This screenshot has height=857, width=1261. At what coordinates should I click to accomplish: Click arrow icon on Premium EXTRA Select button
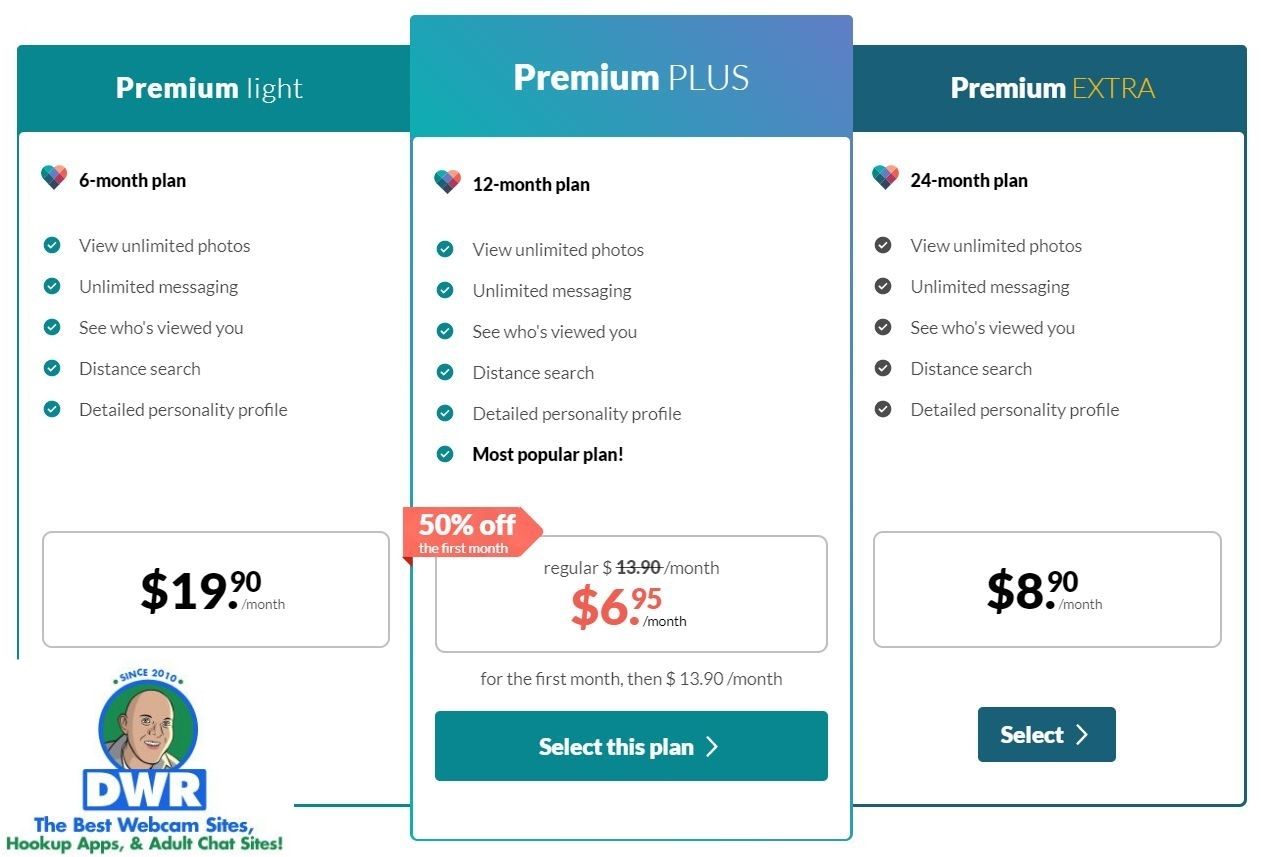pyautogui.click(x=1081, y=735)
